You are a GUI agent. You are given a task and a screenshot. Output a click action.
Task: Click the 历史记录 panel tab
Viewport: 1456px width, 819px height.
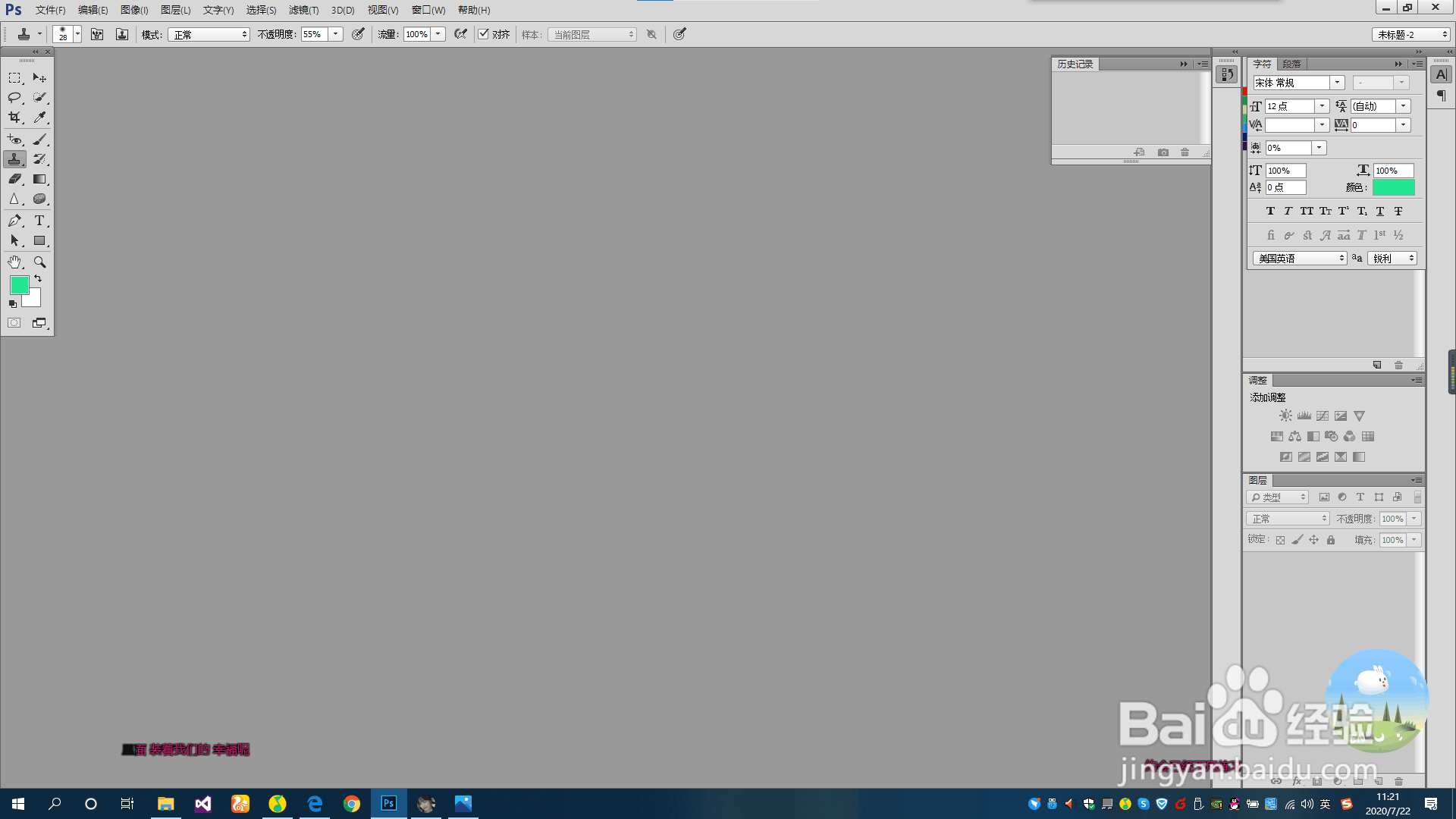click(1075, 64)
